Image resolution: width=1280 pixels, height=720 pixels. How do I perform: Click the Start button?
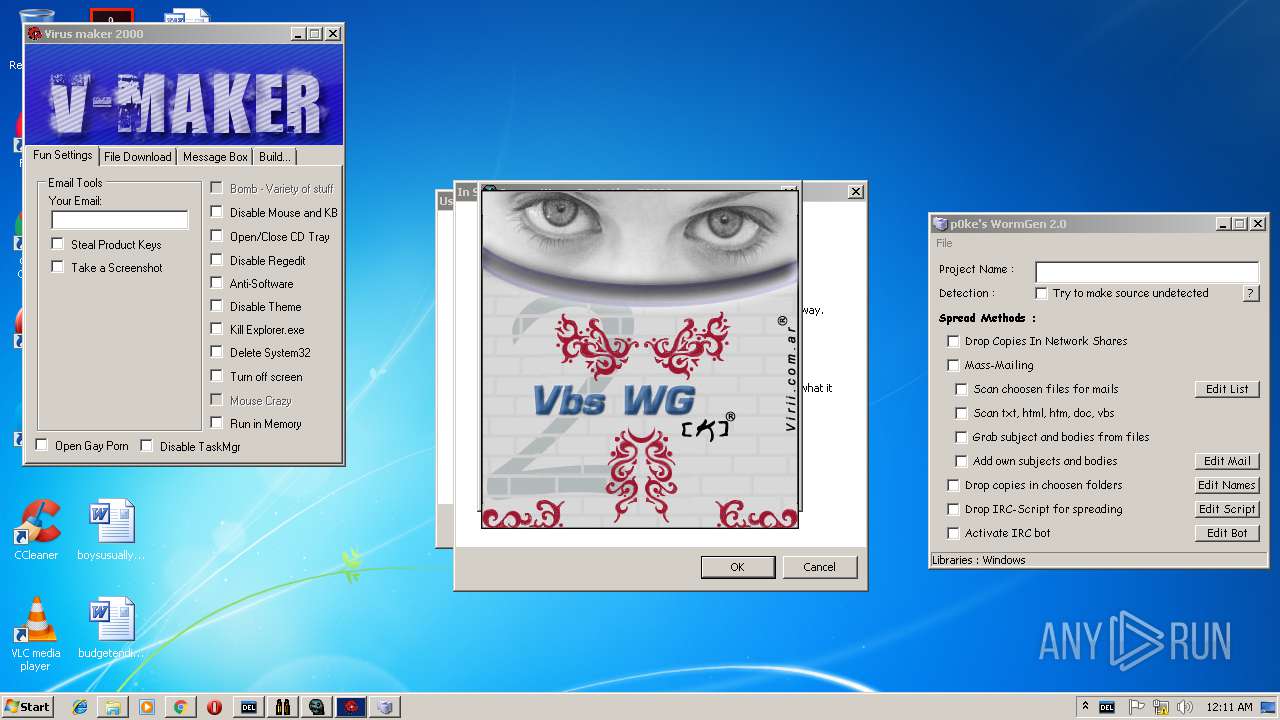[x=27, y=707]
